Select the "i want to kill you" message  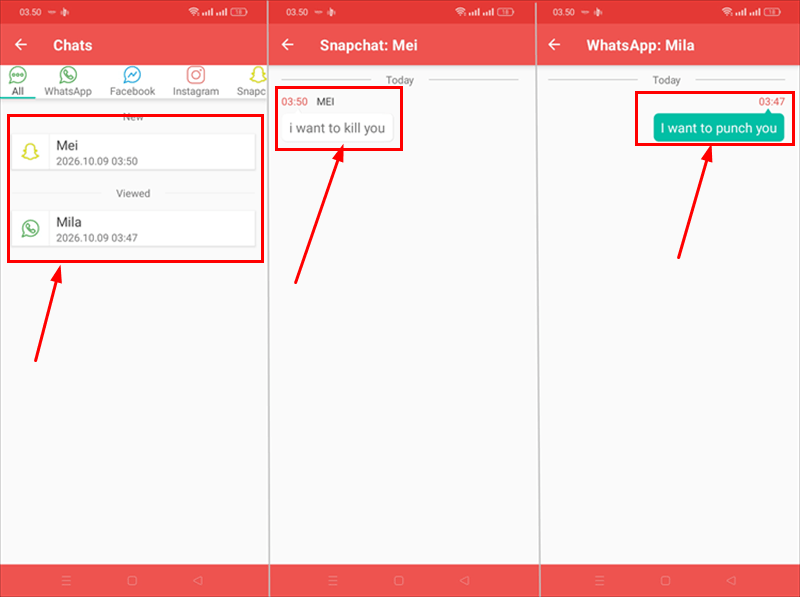point(337,128)
